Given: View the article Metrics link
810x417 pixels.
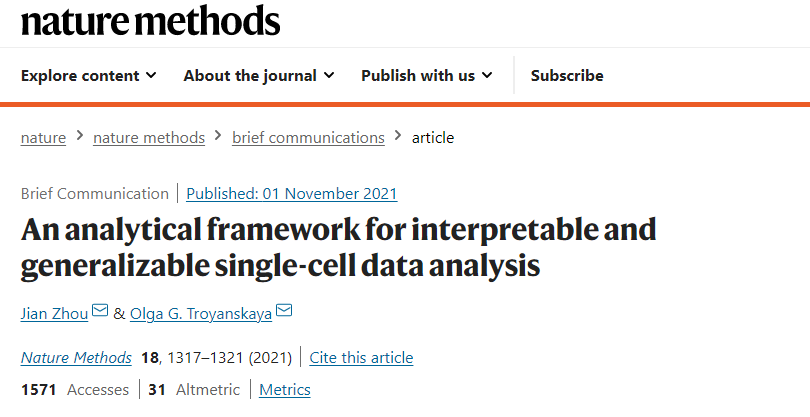Looking at the screenshot, I should [285, 389].
